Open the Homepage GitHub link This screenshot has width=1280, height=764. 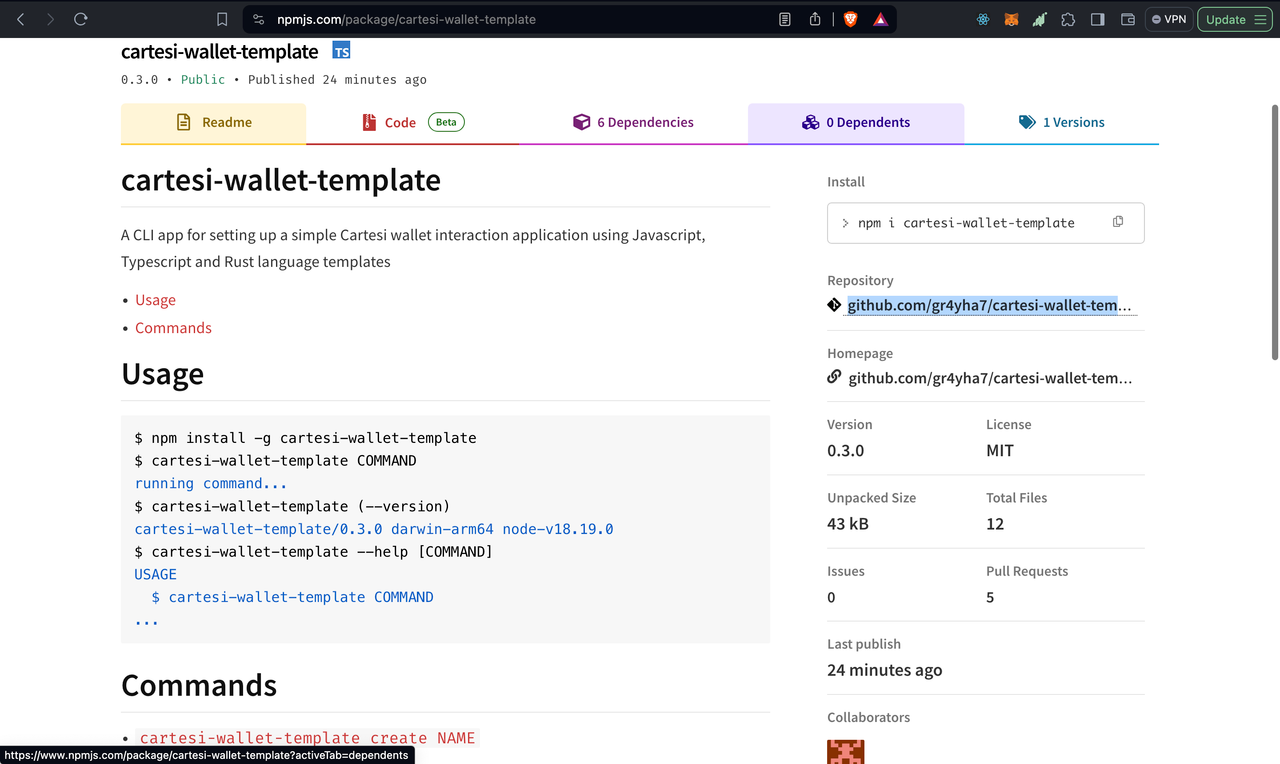(x=990, y=378)
